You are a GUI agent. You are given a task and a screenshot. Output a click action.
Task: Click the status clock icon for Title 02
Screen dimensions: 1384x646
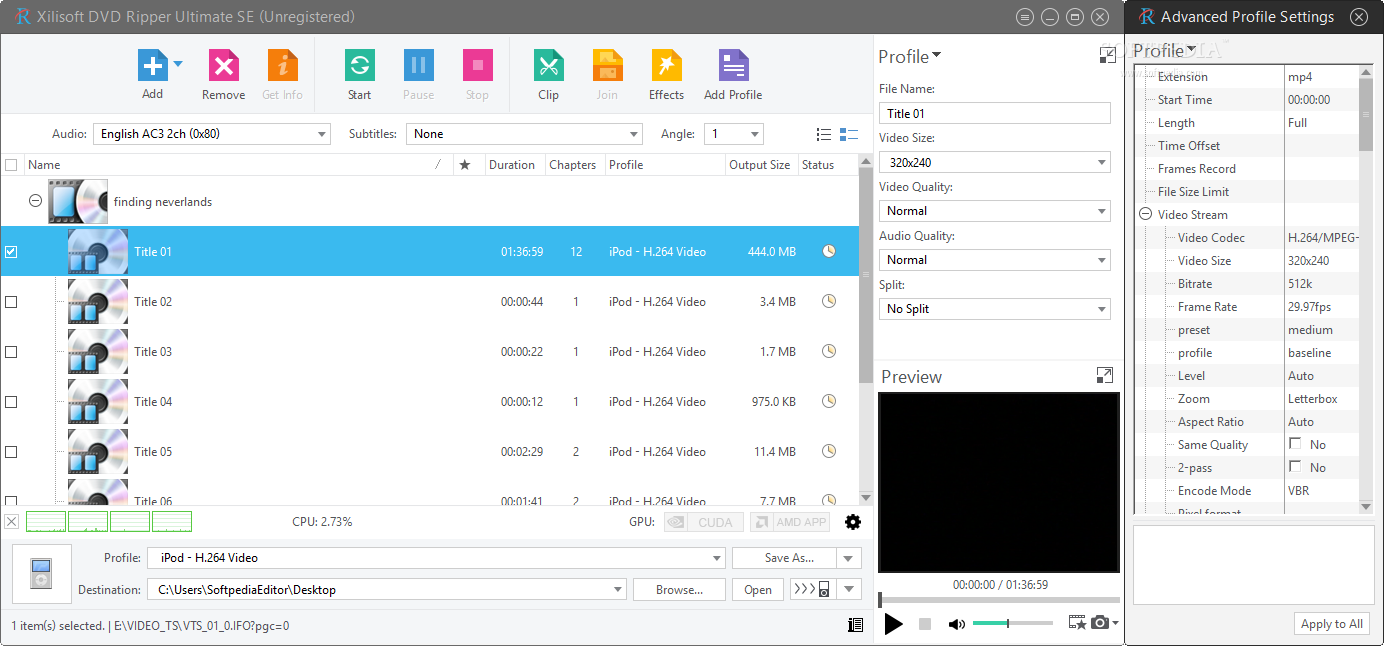829,301
